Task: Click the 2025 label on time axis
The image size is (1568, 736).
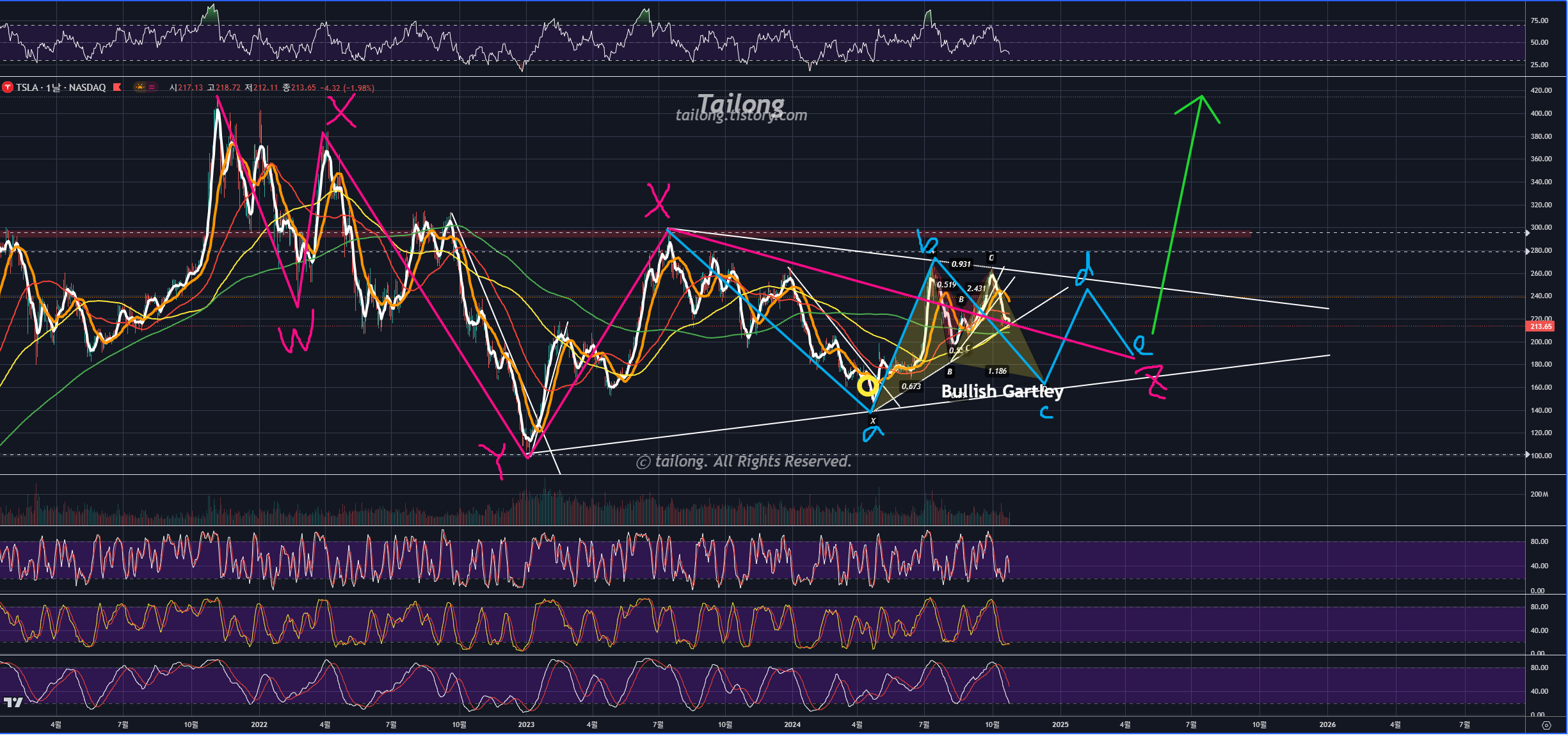Action: 1060,724
